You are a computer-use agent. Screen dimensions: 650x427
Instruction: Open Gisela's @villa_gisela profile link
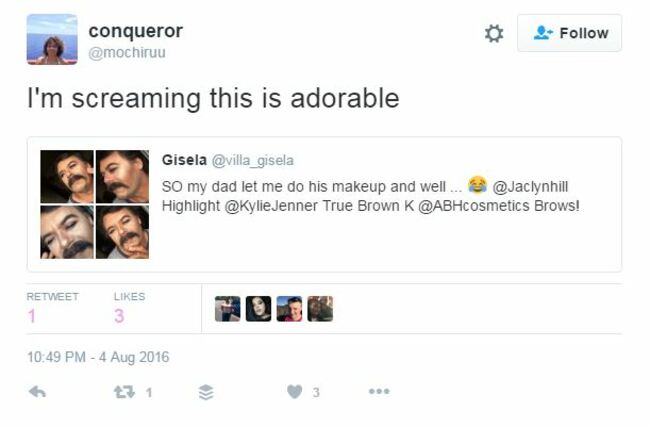(x=252, y=160)
